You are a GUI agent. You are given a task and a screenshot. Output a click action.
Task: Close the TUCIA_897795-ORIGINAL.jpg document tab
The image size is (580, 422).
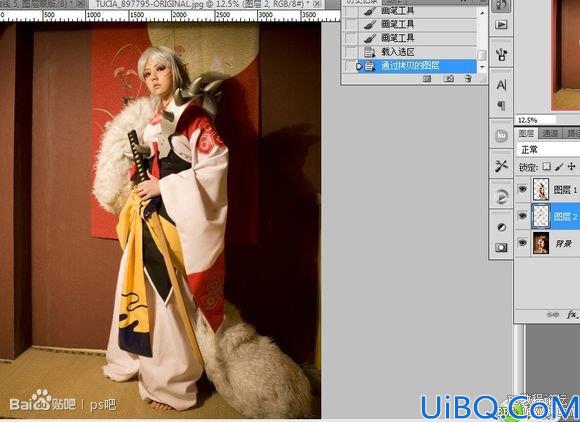tap(317, 4)
